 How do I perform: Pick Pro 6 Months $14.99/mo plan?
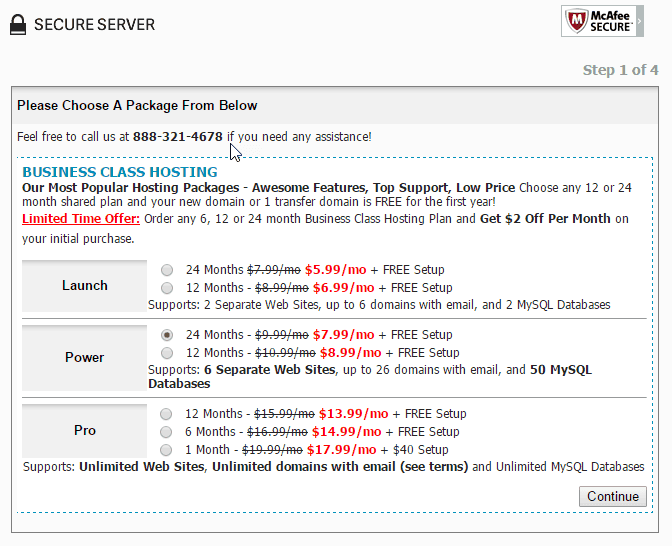coord(166,432)
